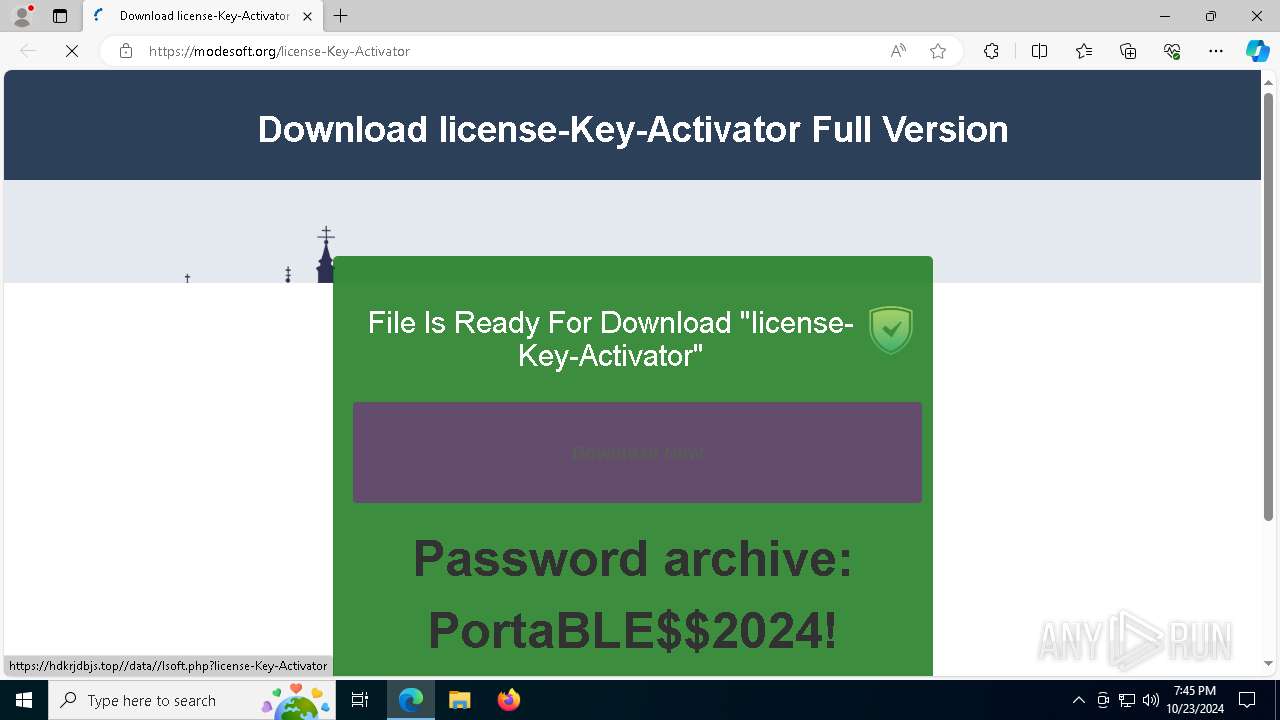Close the Download license-Key-Activator tab

pos(307,16)
